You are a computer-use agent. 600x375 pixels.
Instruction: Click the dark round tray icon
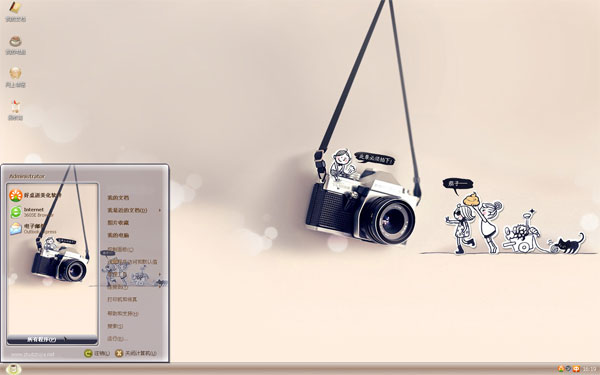(x=569, y=369)
